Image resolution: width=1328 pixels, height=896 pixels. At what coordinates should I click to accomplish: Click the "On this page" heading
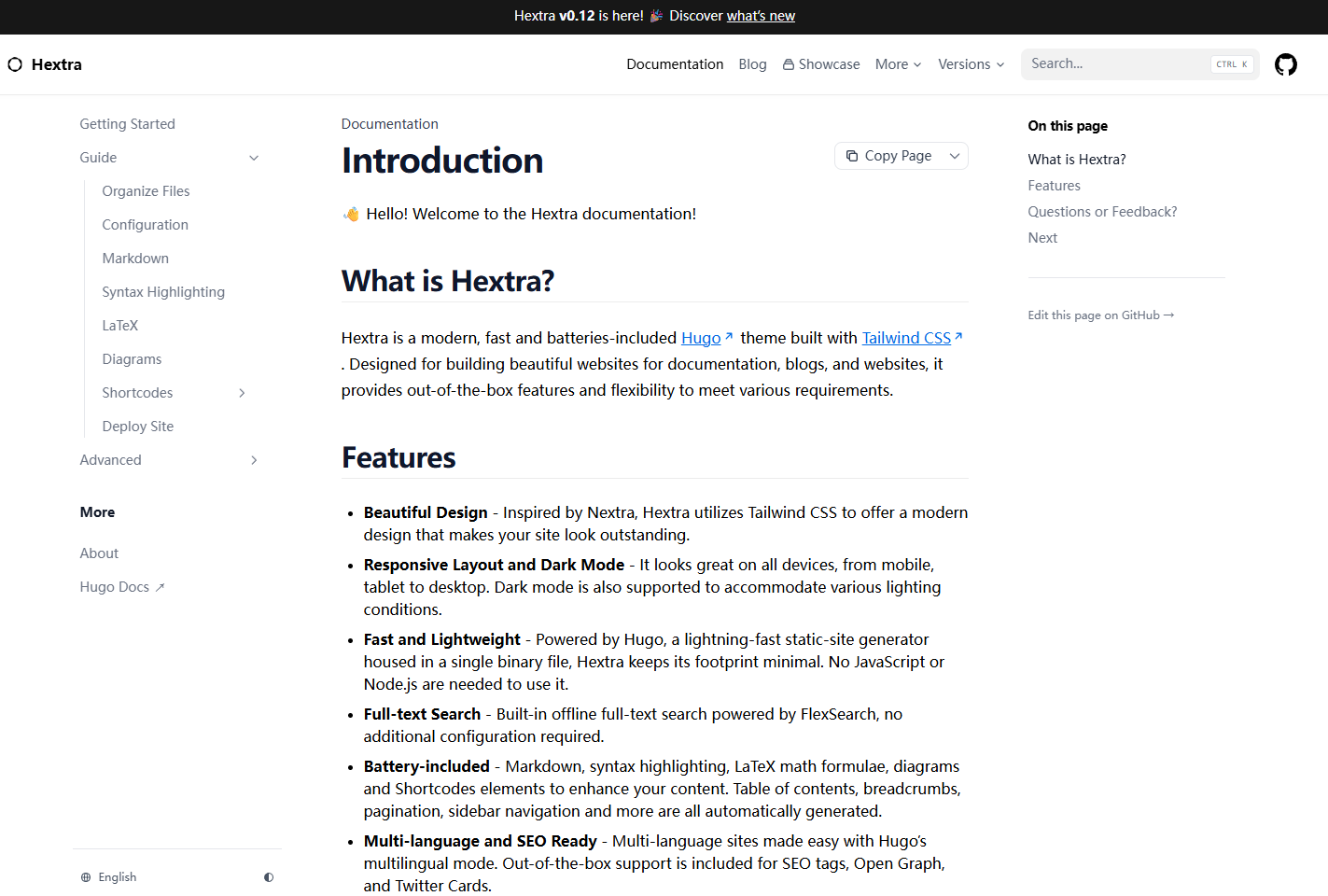(1068, 126)
